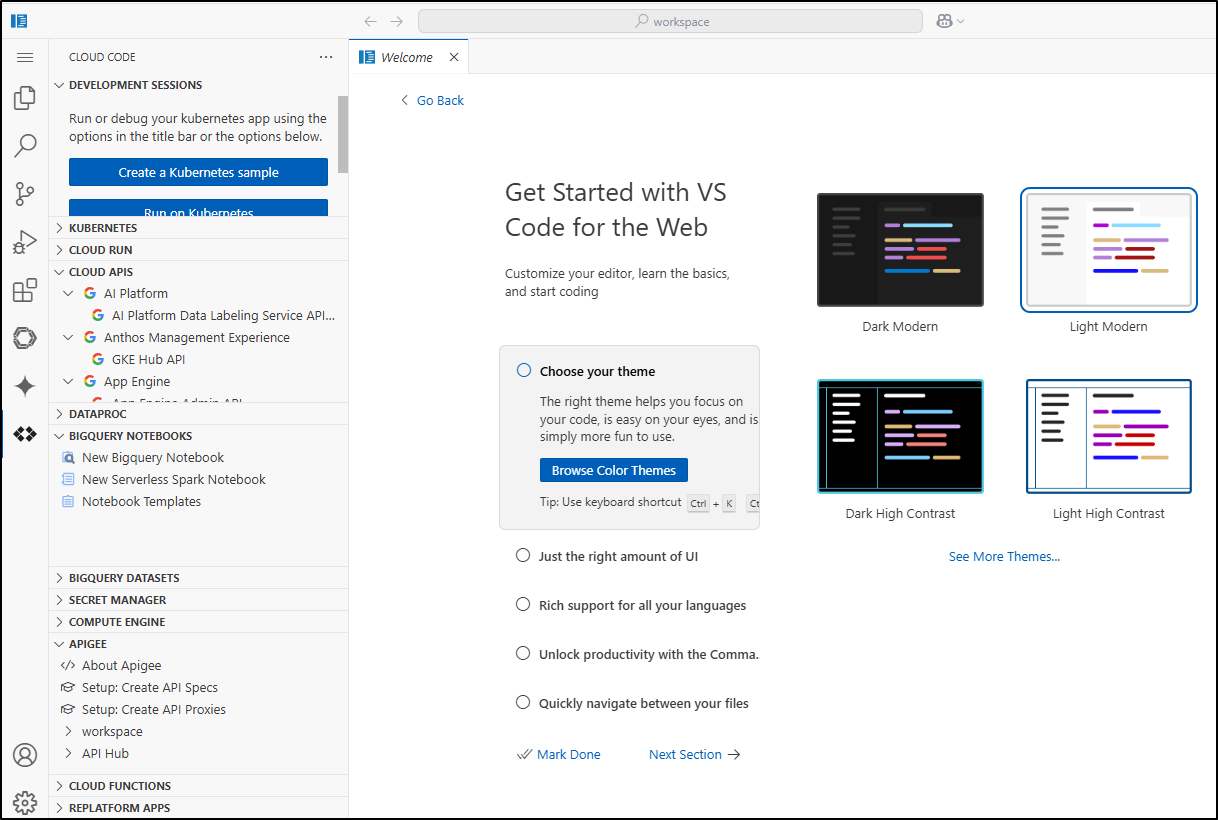This screenshot has height=820, width=1218.
Task: Click Create a Kubernetes sample button
Action: click(x=198, y=172)
